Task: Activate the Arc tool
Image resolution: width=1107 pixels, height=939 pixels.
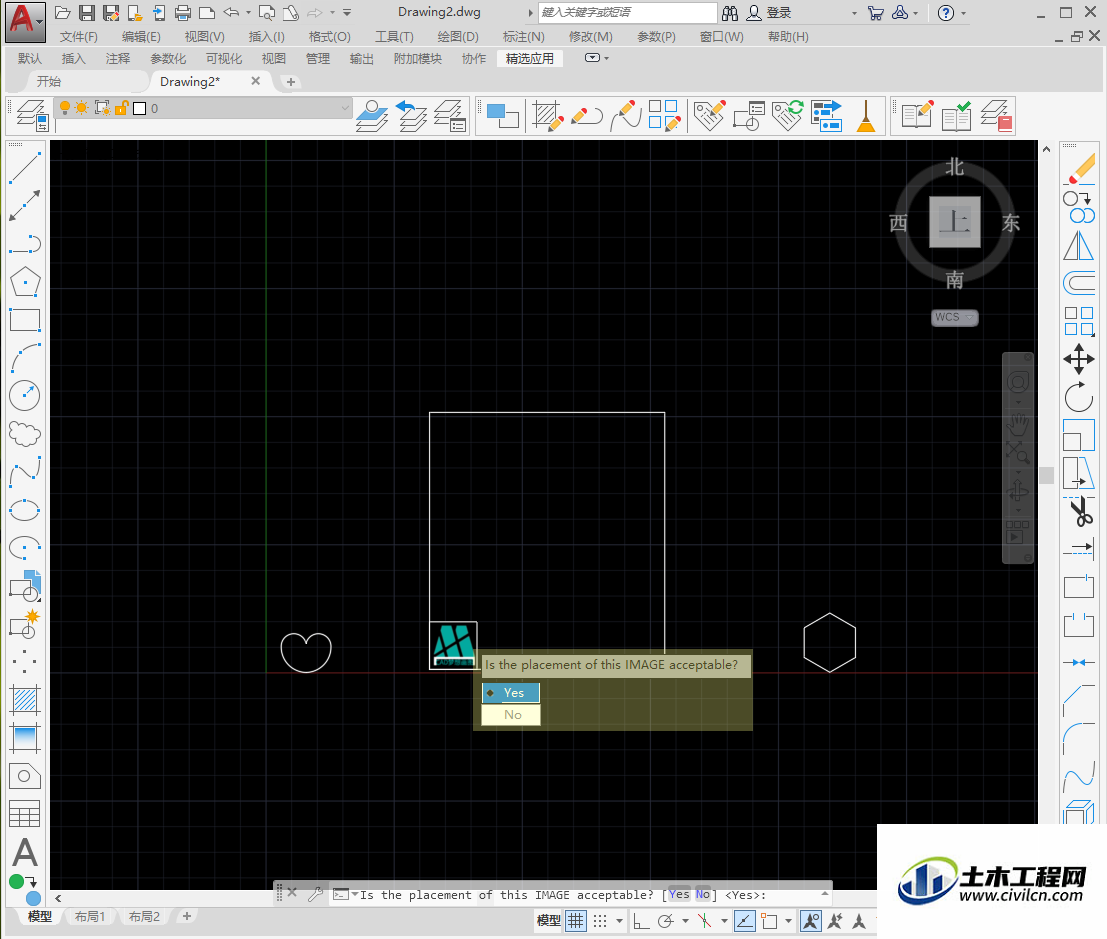Action: click(x=25, y=358)
